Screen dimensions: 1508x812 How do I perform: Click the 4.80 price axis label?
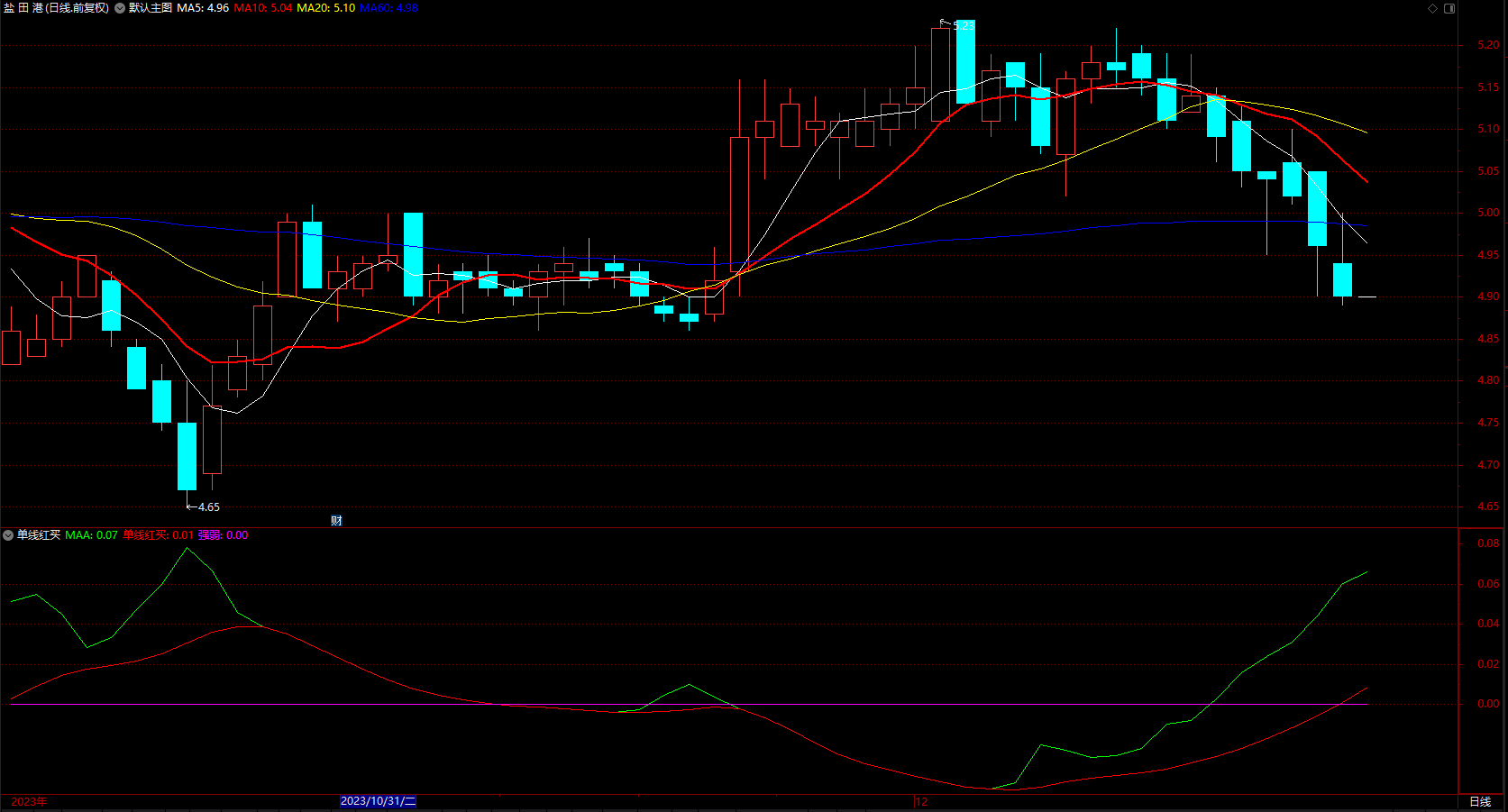pyautogui.click(x=1489, y=380)
